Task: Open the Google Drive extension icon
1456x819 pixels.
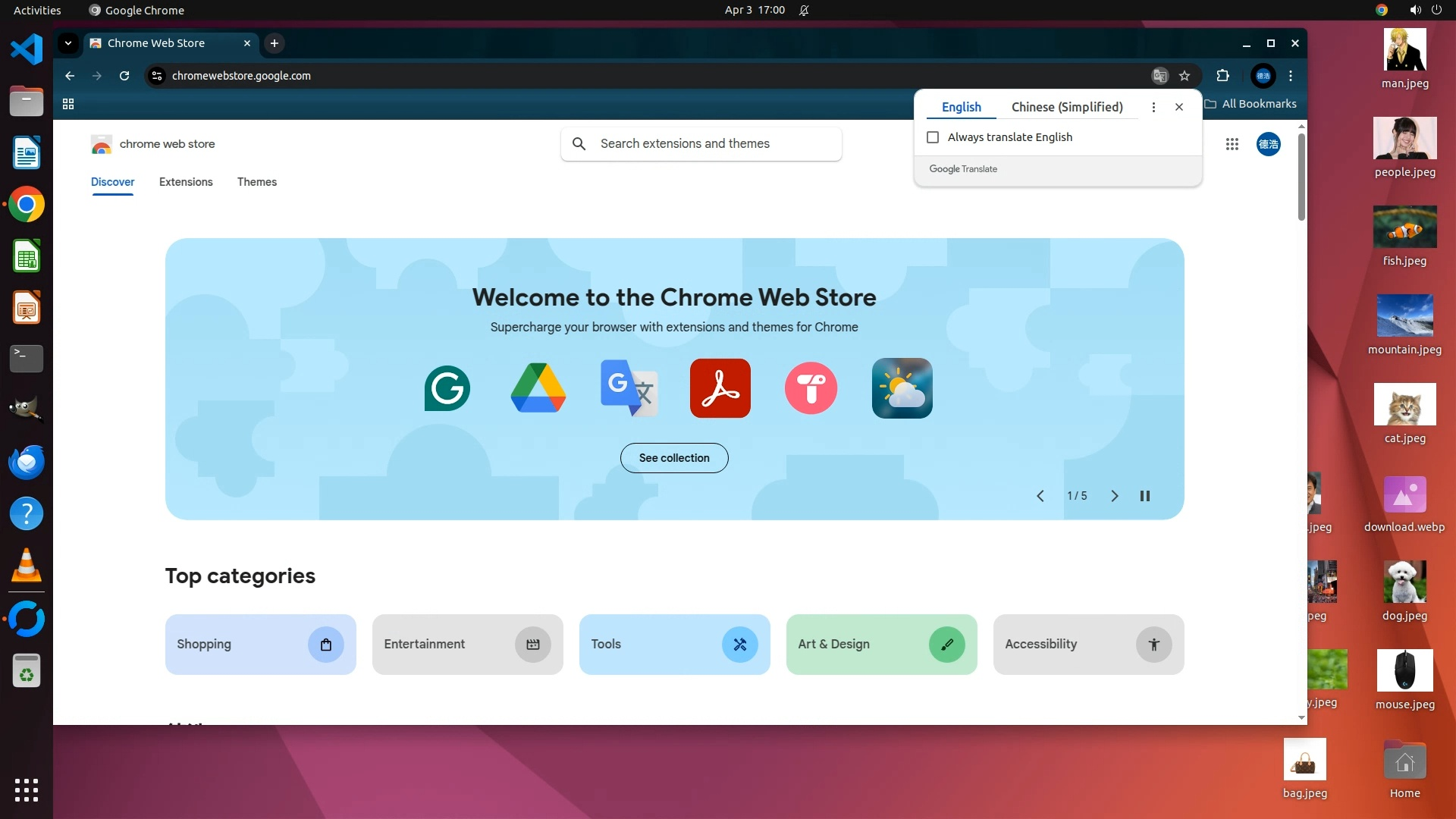Action: tap(538, 388)
